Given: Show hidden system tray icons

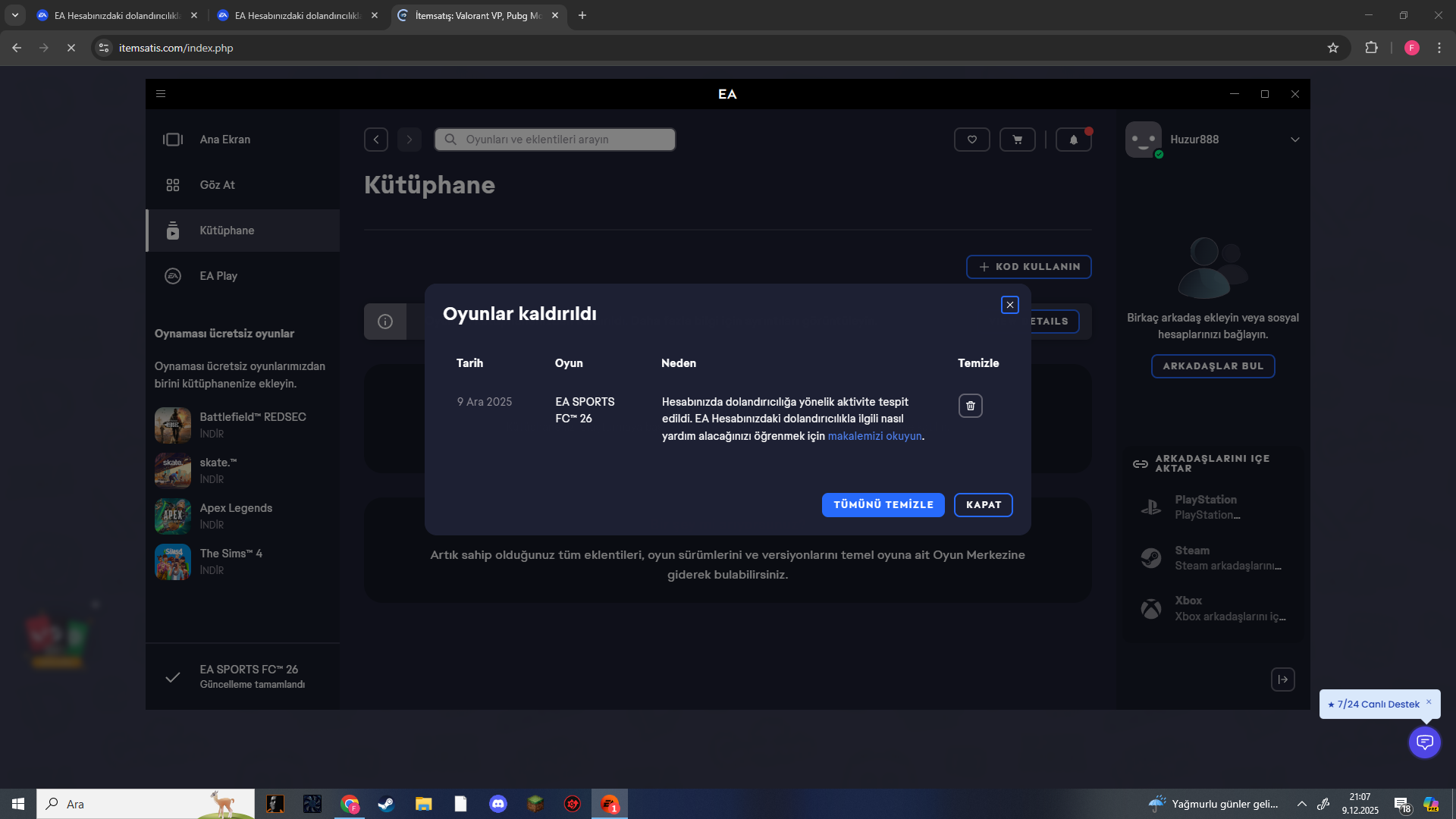Looking at the screenshot, I should (1302, 804).
